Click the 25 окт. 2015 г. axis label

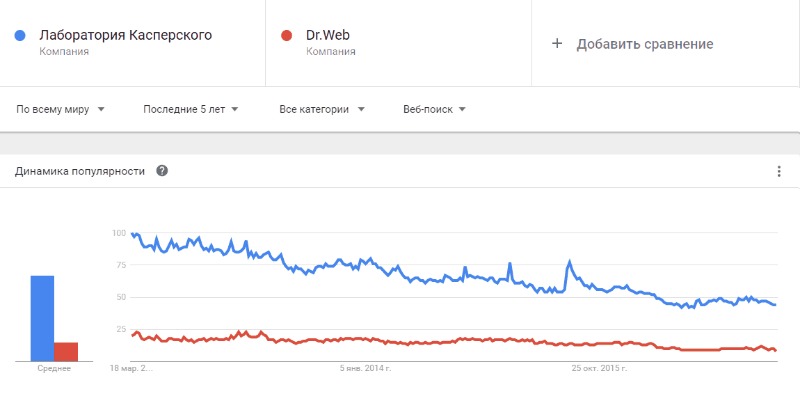599,368
